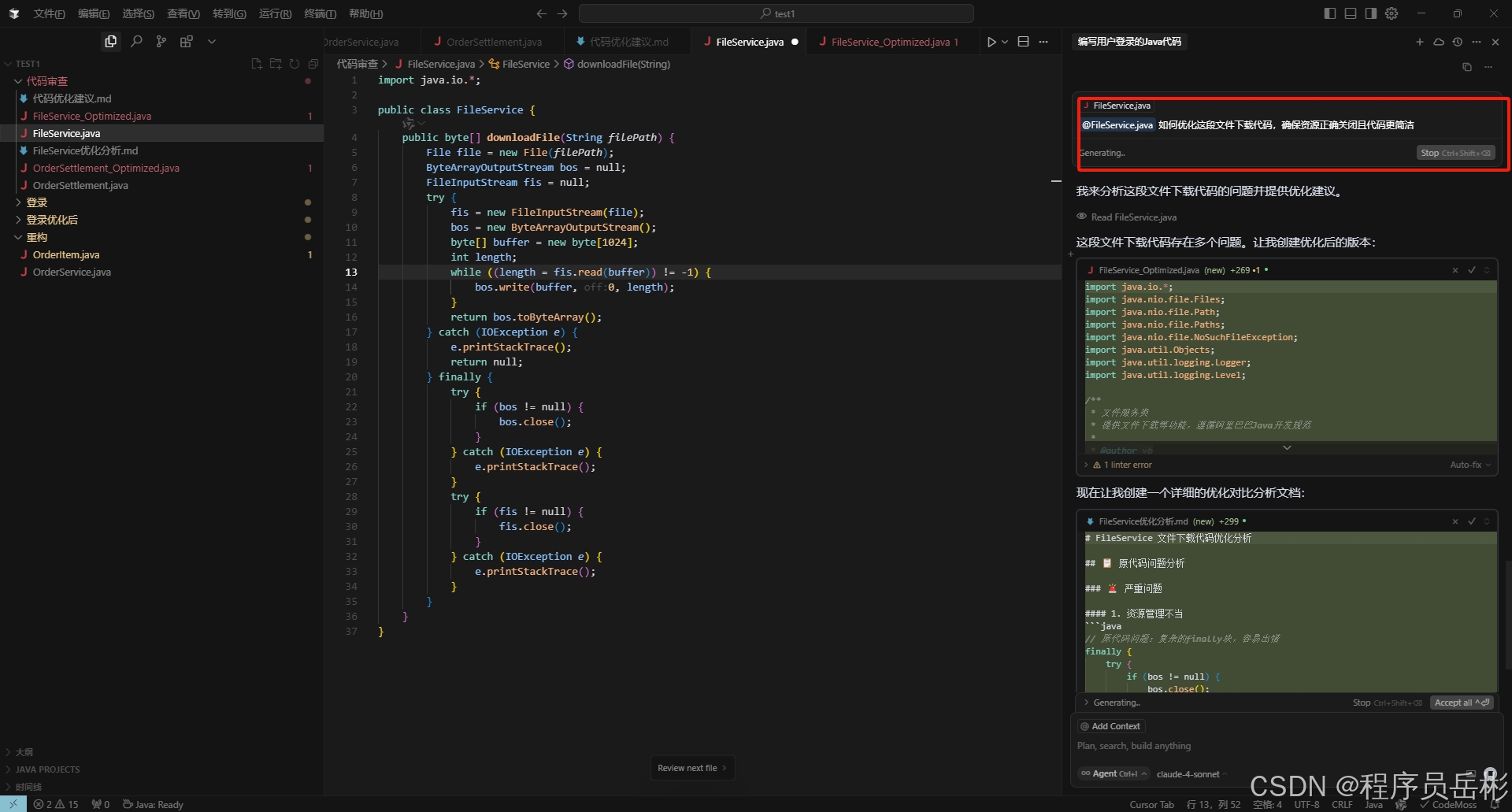Click the Accept all button
Image resolution: width=1512 pixels, height=812 pixels.
(x=1462, y=702)
